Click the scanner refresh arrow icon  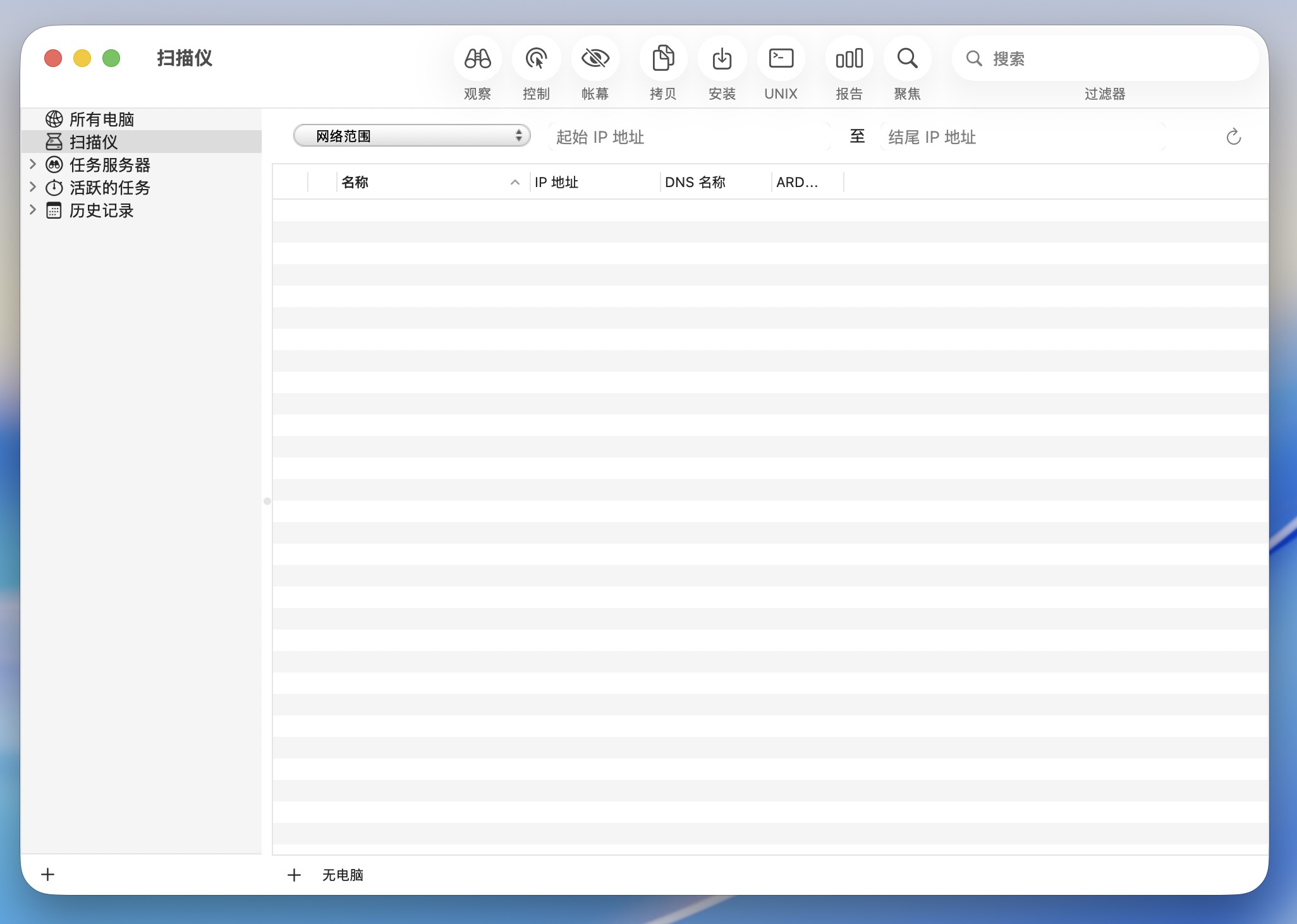[1233, 137]
